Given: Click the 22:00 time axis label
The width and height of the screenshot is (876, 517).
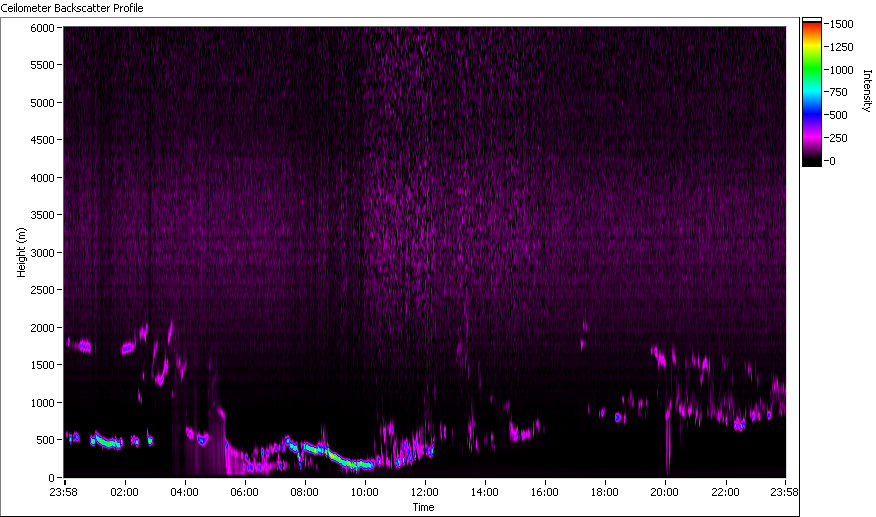Looking at the screenshot, I should (725, 492).
